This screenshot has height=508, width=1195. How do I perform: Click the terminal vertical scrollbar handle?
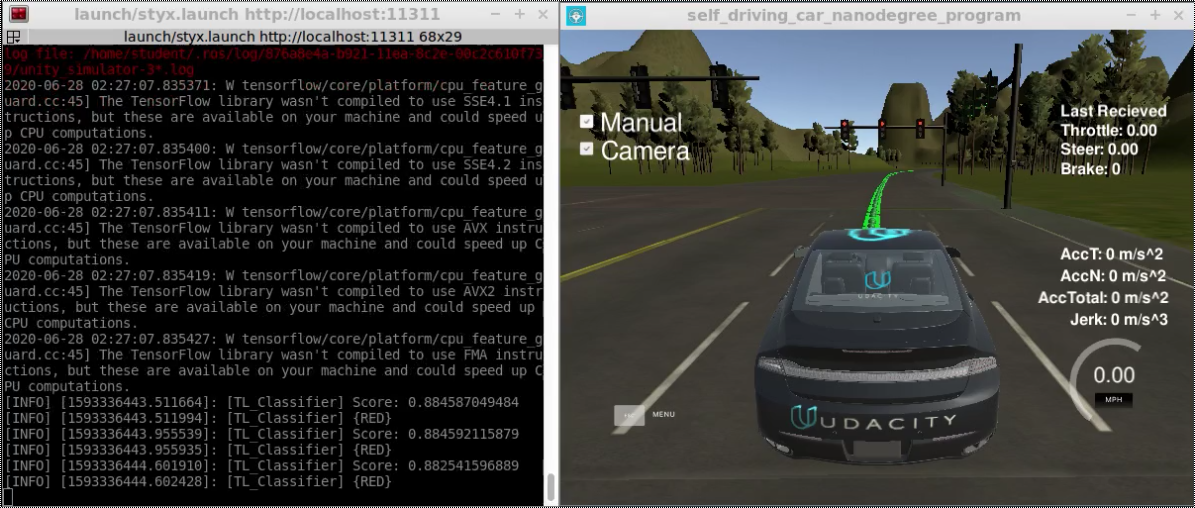point(549,485)
